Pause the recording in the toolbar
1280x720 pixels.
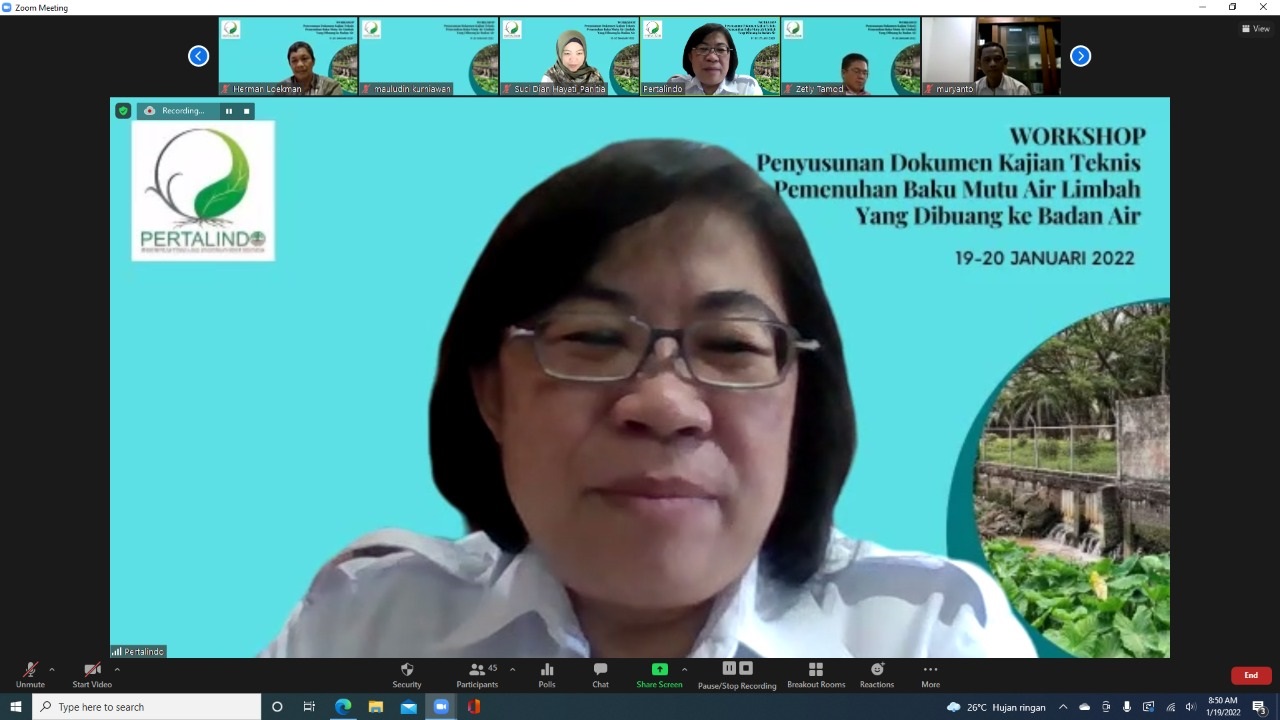pyautogui.click(x=729, y=669)
